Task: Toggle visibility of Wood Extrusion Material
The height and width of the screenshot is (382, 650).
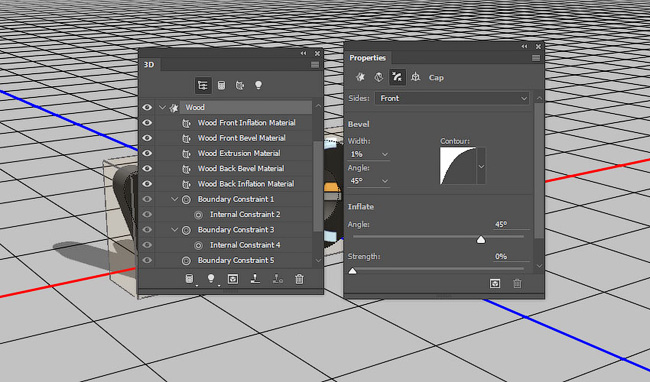Action: click(x=147, y=153)
